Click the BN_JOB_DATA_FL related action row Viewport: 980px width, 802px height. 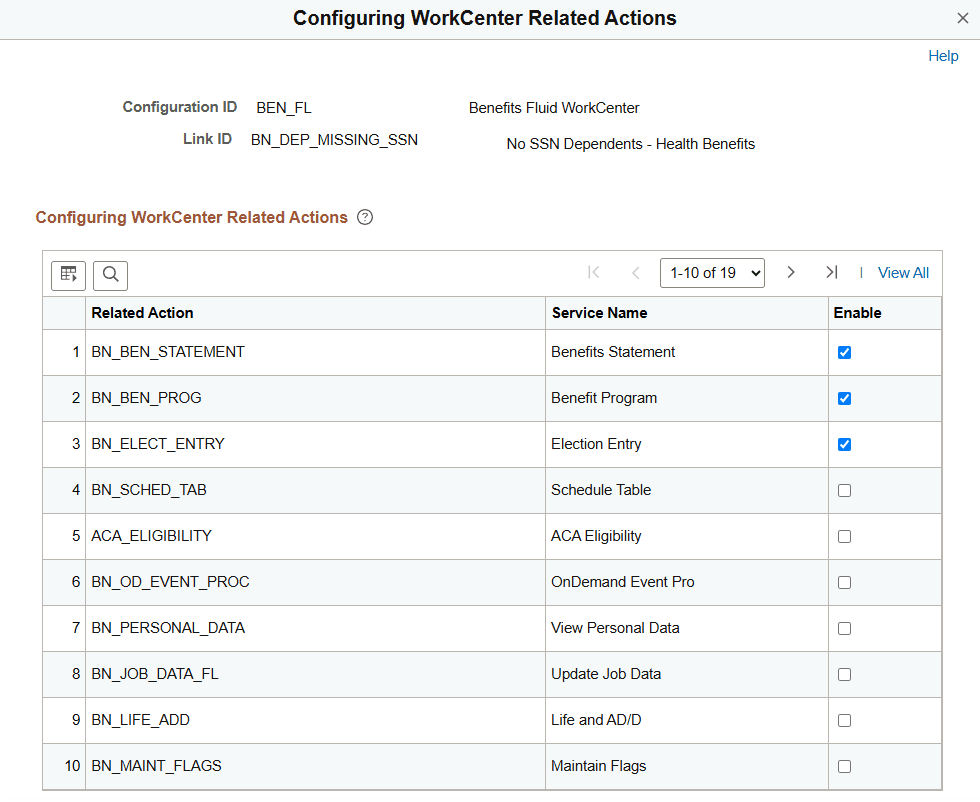[x=153, y=674]
